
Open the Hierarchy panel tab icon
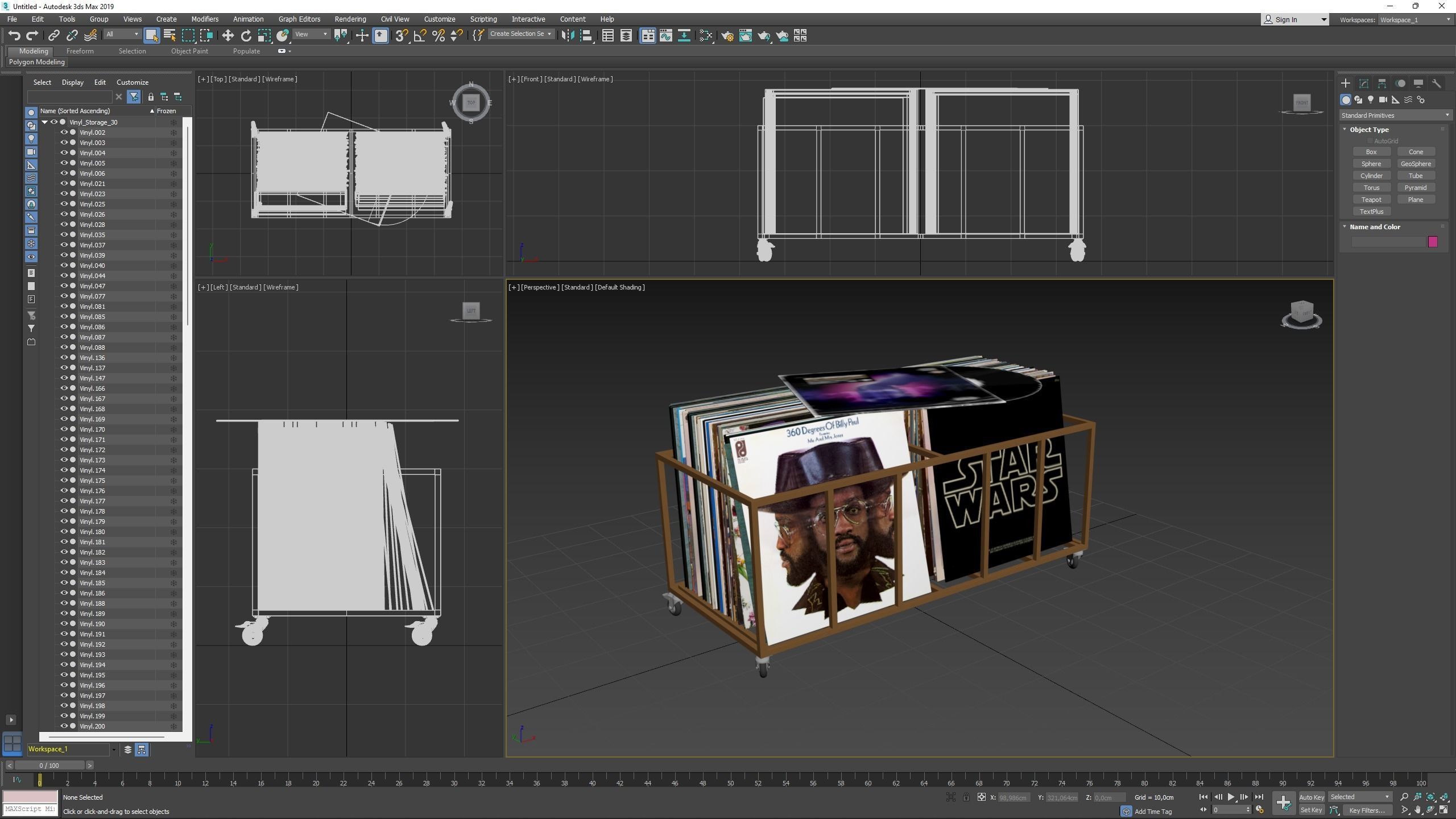(x=1382, y=83)
